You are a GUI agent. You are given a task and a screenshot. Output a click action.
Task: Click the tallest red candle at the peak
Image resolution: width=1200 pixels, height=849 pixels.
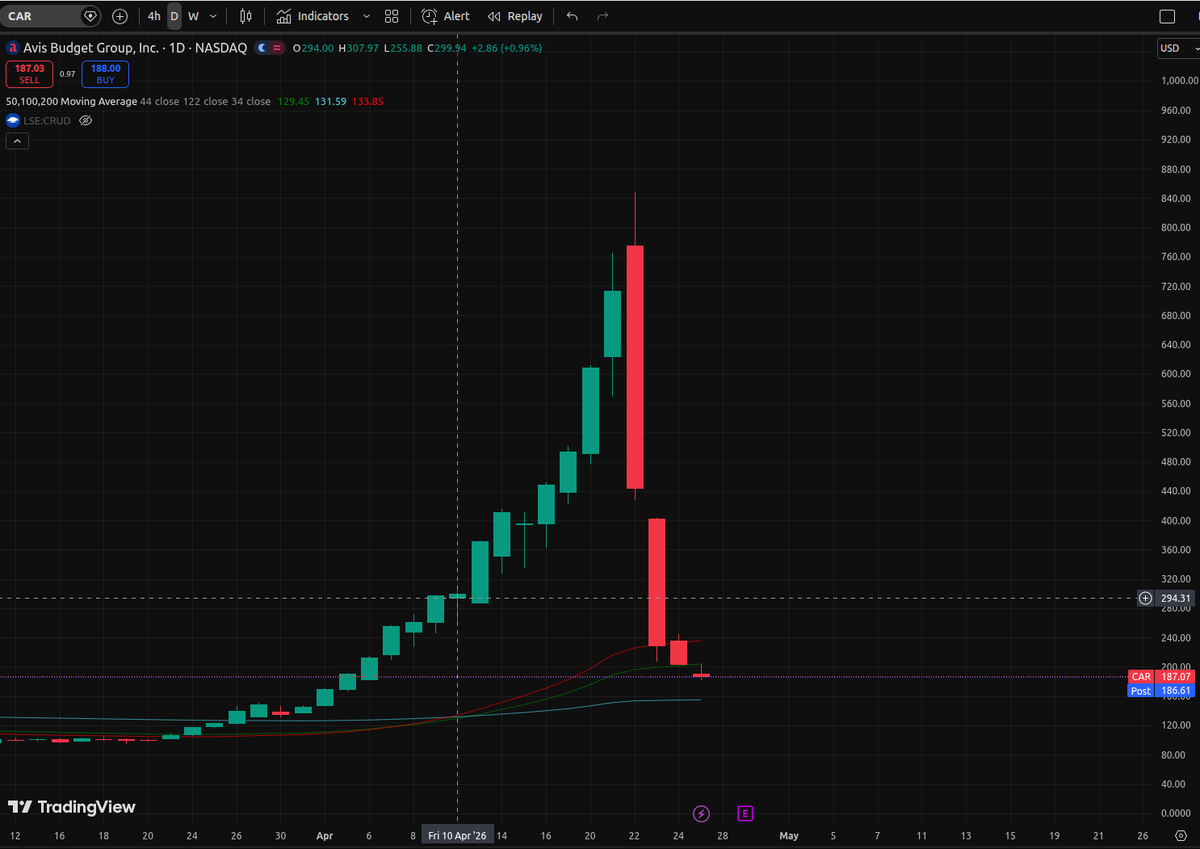click(x=635, y=367)
